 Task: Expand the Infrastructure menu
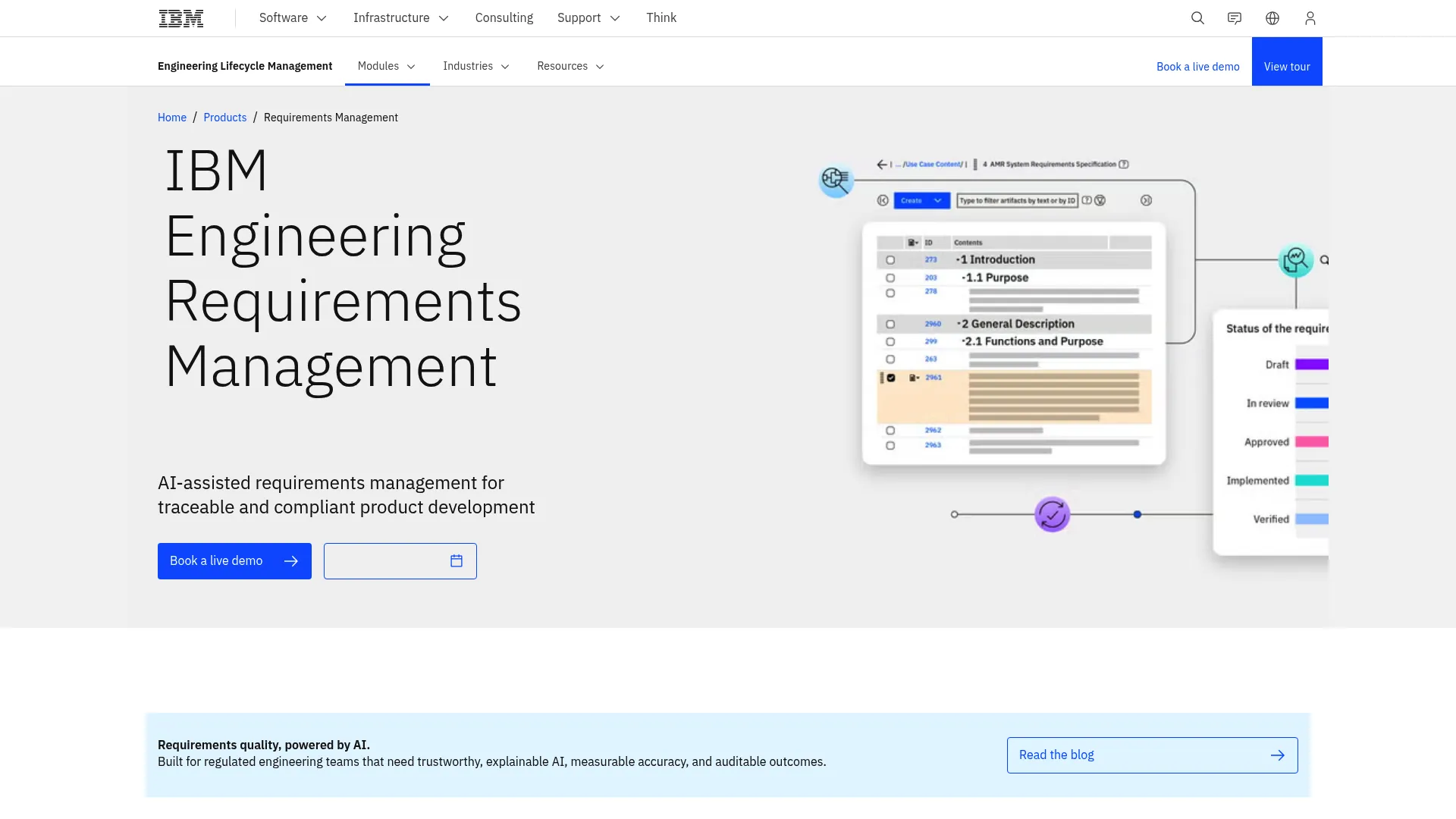tap(401, 18)
